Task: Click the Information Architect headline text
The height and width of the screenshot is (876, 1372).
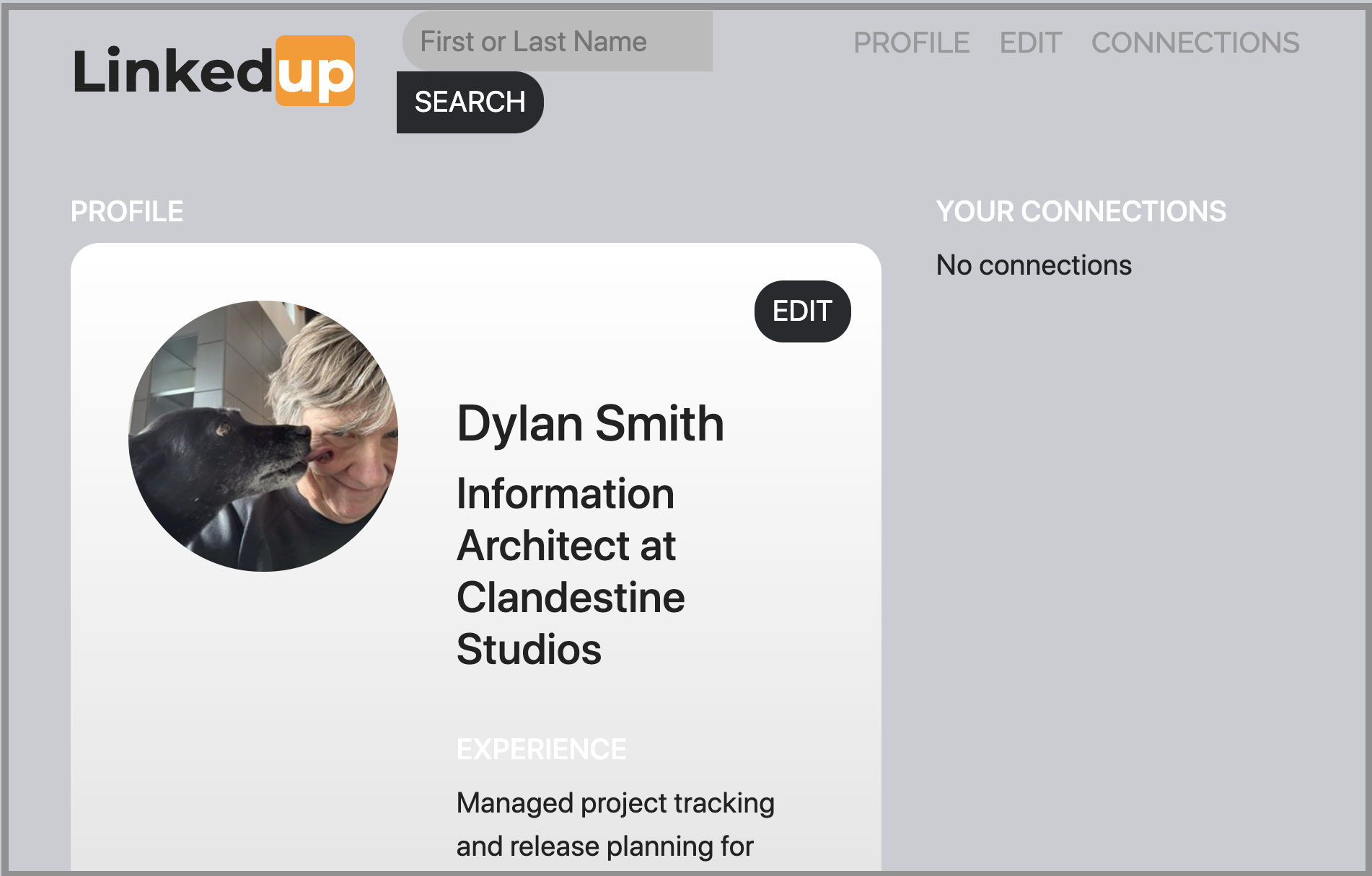Action: 566,519
